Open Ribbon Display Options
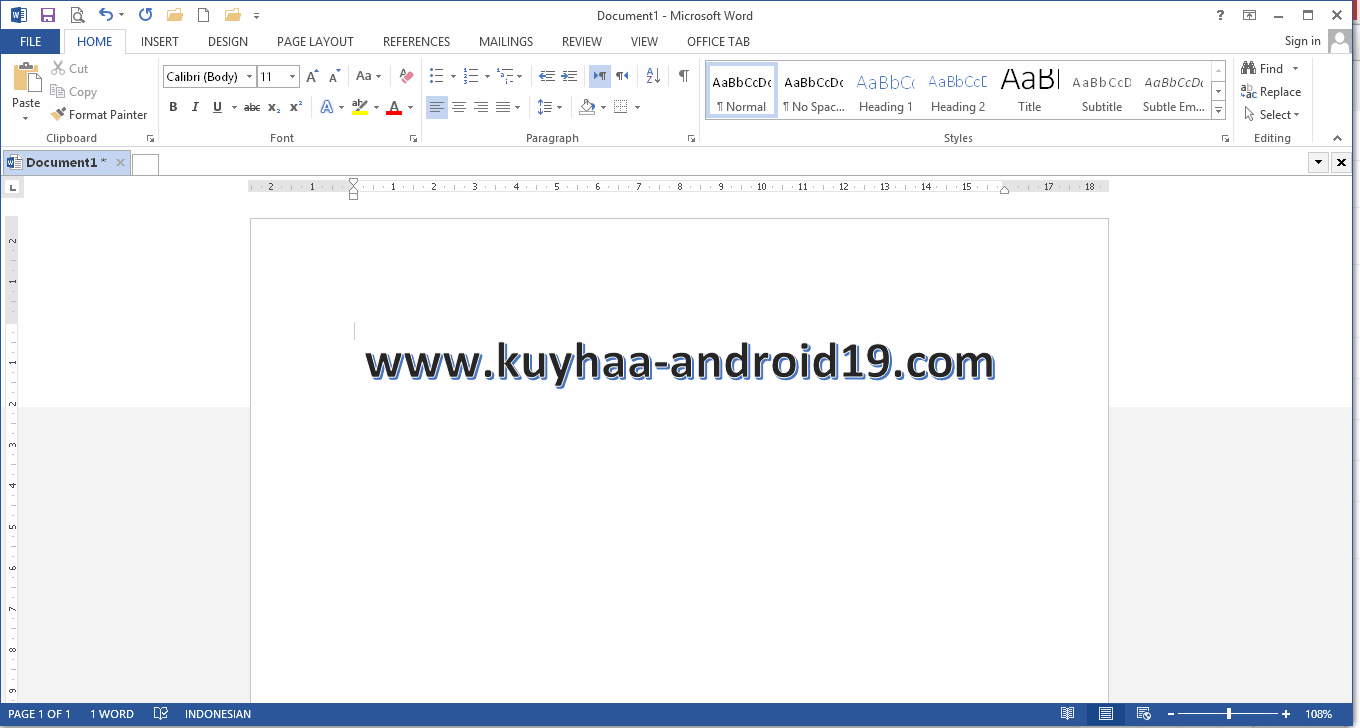The width and height of the screenshot is (1360, 728). [1250, 15]
